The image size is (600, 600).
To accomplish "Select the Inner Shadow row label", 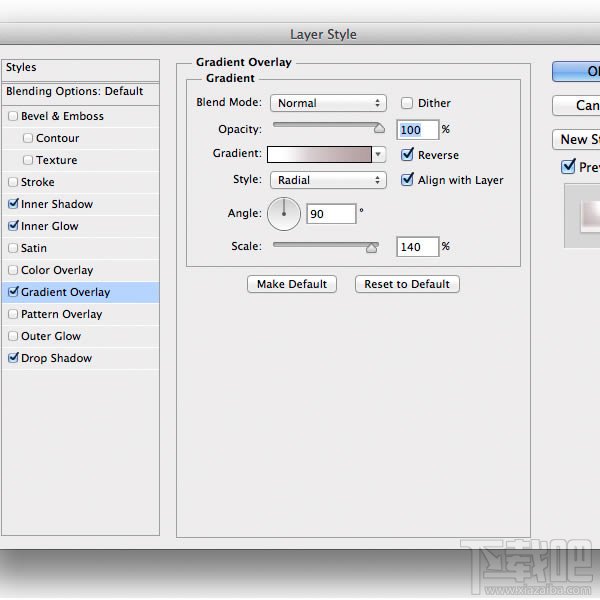I will pos(57,204).
